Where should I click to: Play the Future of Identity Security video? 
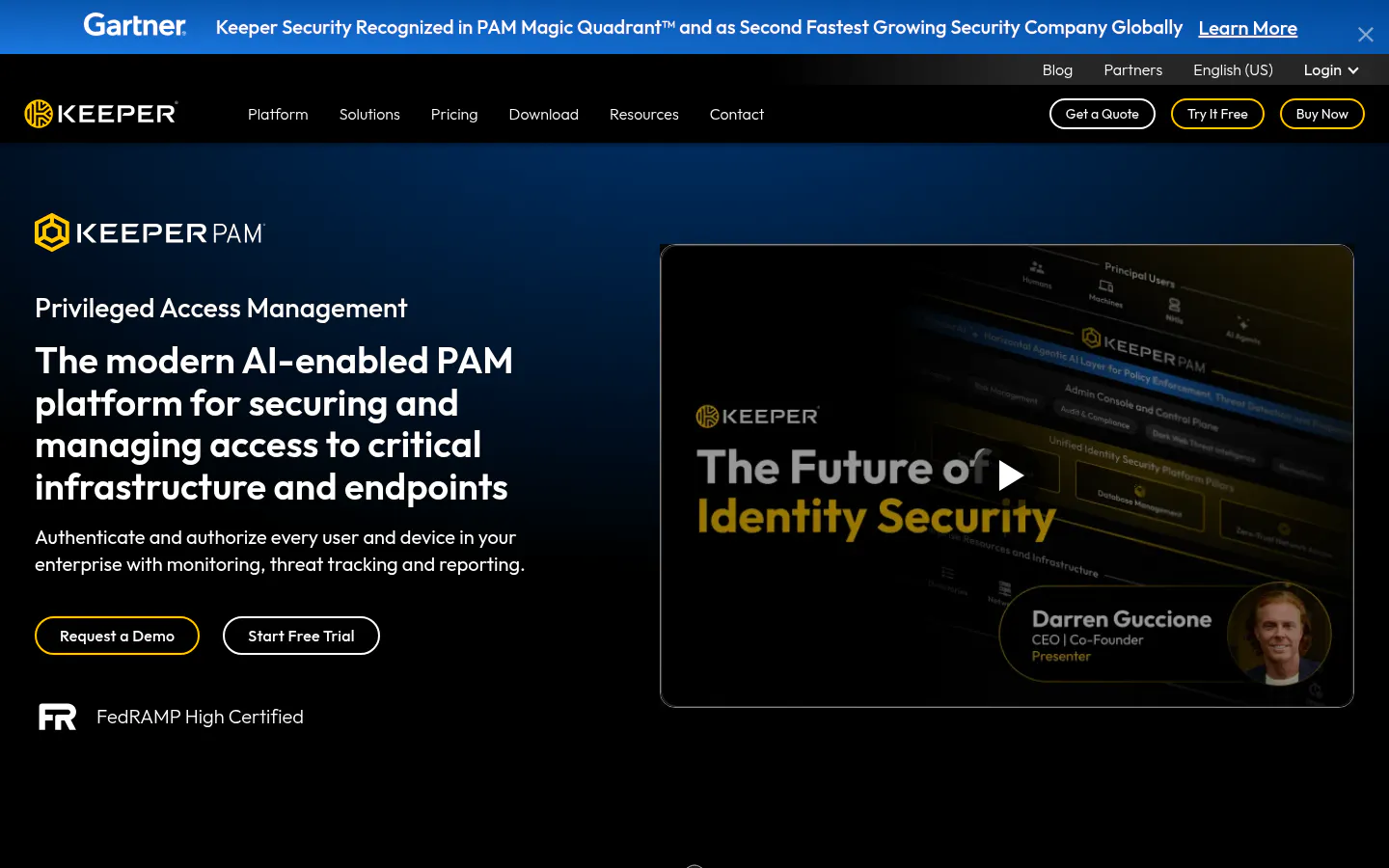click(x=1009, y=475)
